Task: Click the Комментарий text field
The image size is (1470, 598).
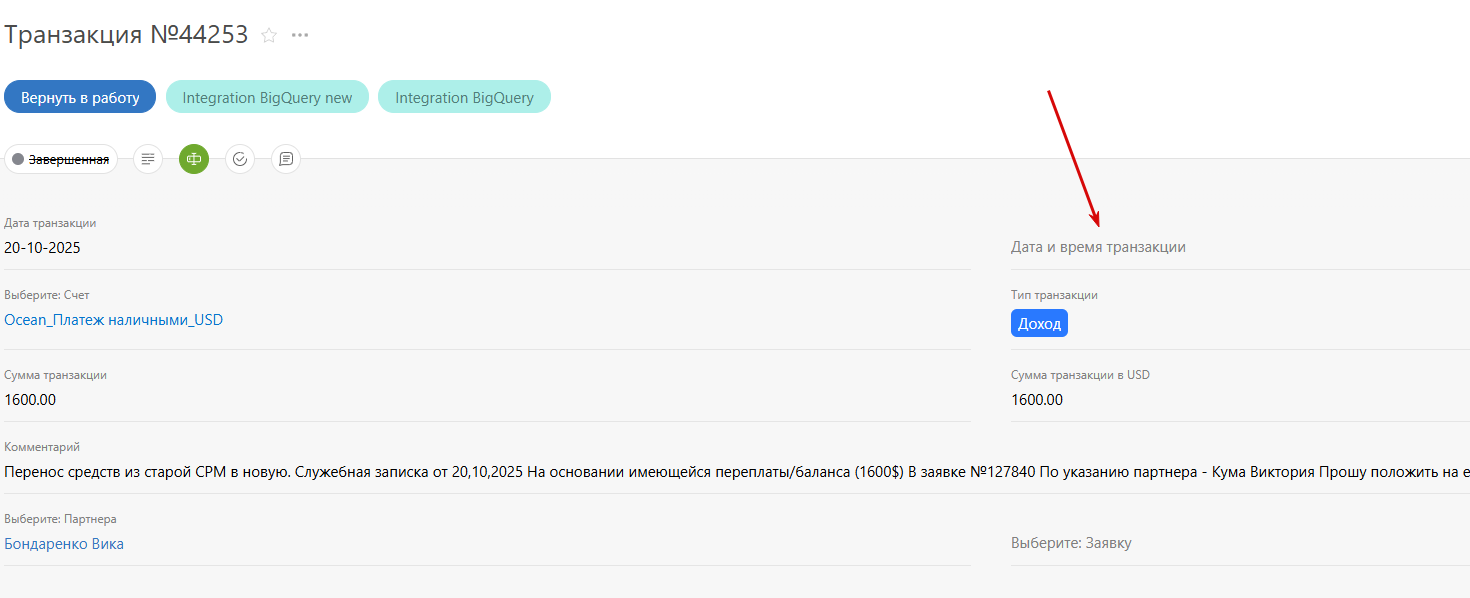Action: point(700,472)
